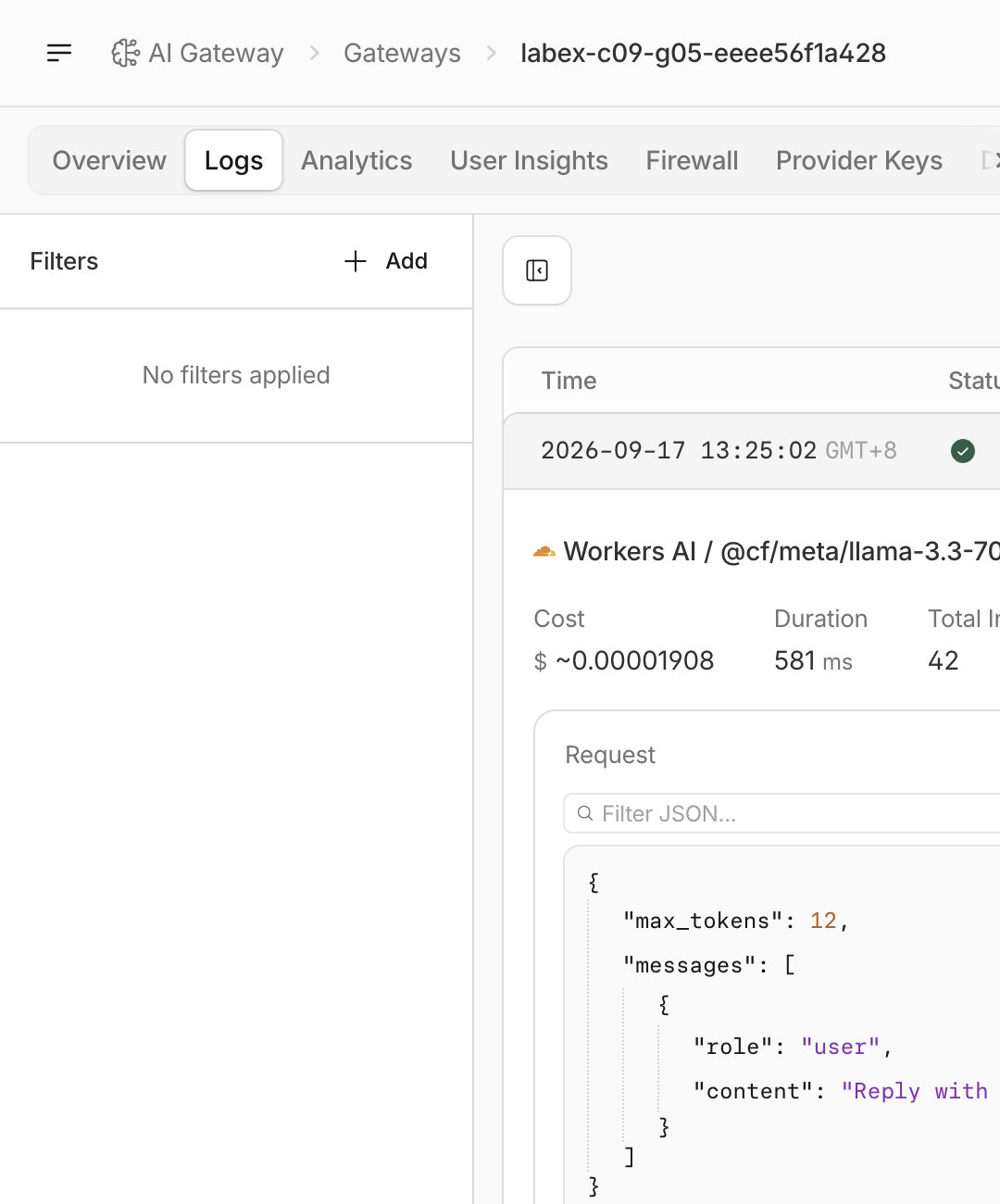Click the "max_tokens" JSON key

[x=703, y=921]
